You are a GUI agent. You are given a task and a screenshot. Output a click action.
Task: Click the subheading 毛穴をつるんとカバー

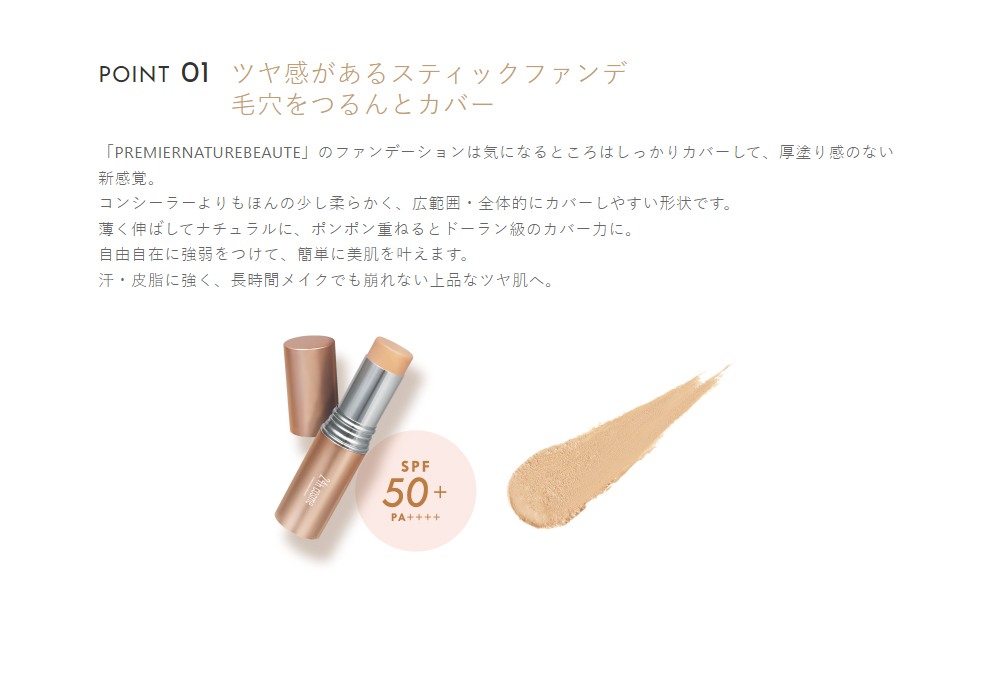click(x=362, y=105)
